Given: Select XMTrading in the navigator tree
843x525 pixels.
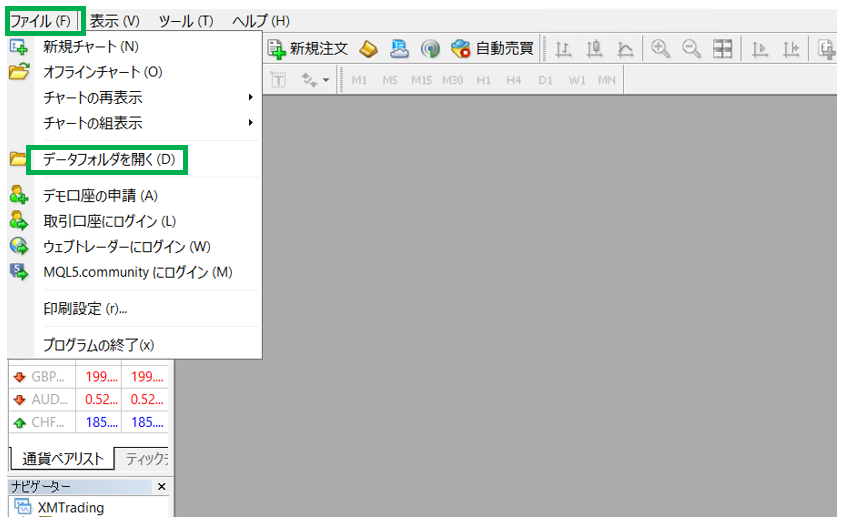Looking at the screenshot, I should [73, 508].
